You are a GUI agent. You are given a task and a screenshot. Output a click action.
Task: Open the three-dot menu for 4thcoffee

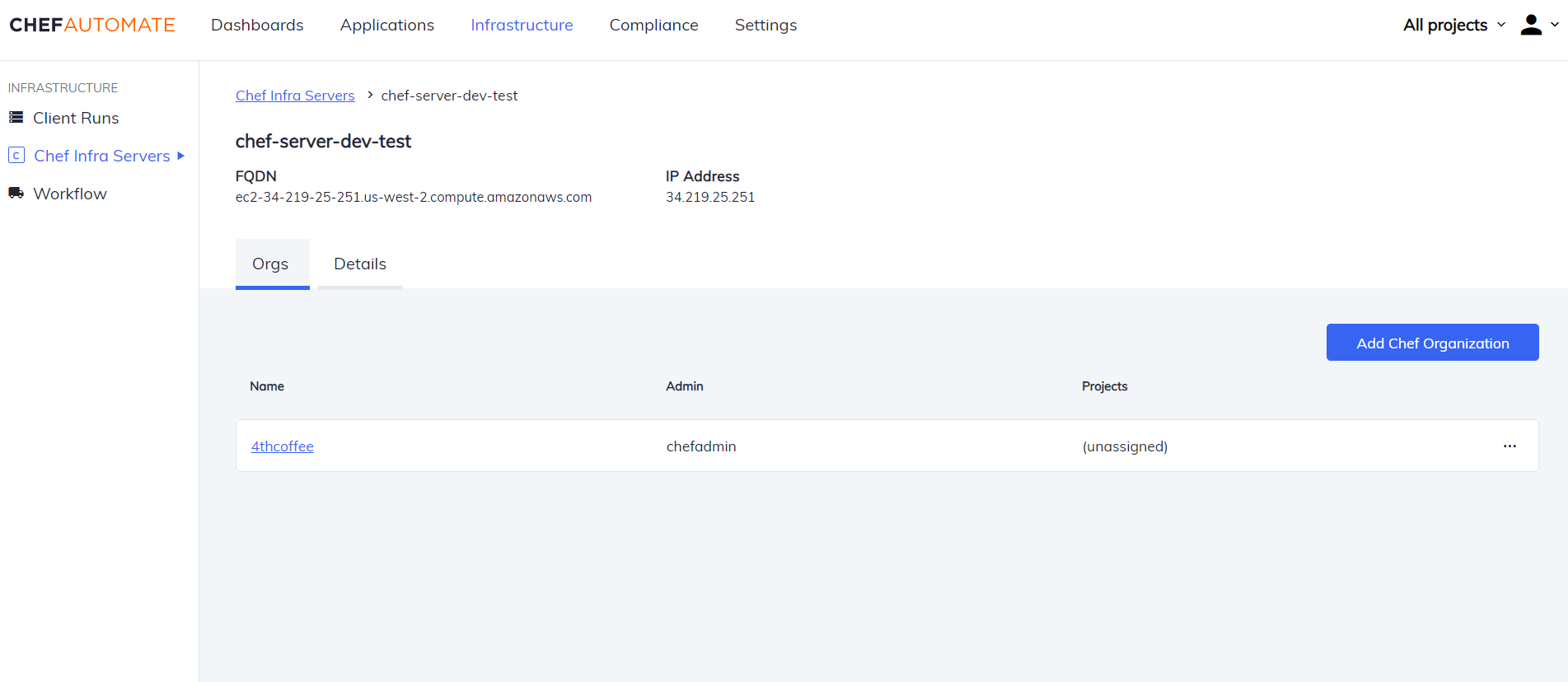coord(1509,446)
